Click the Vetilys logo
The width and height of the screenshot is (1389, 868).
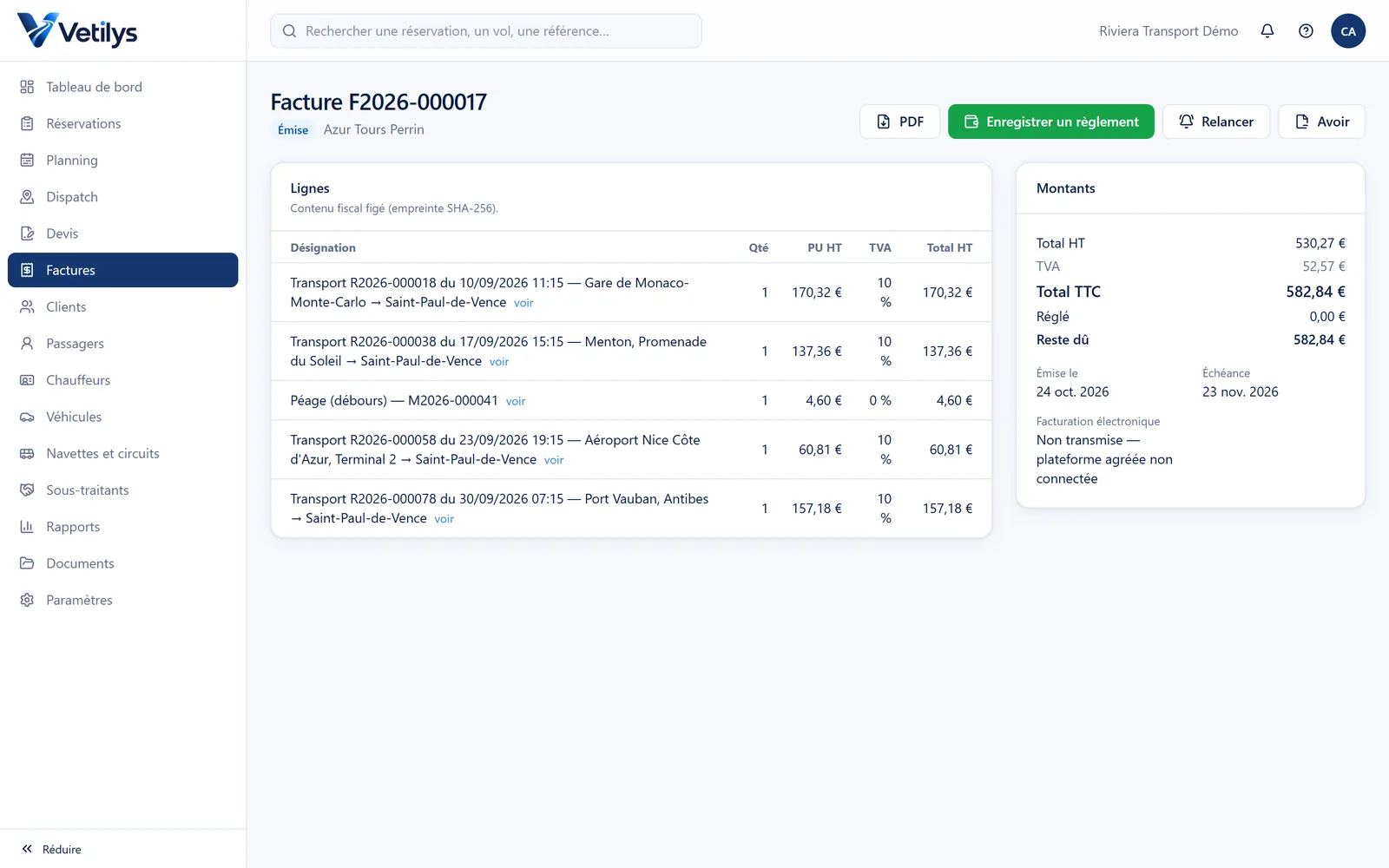click(x=77, y=30)
